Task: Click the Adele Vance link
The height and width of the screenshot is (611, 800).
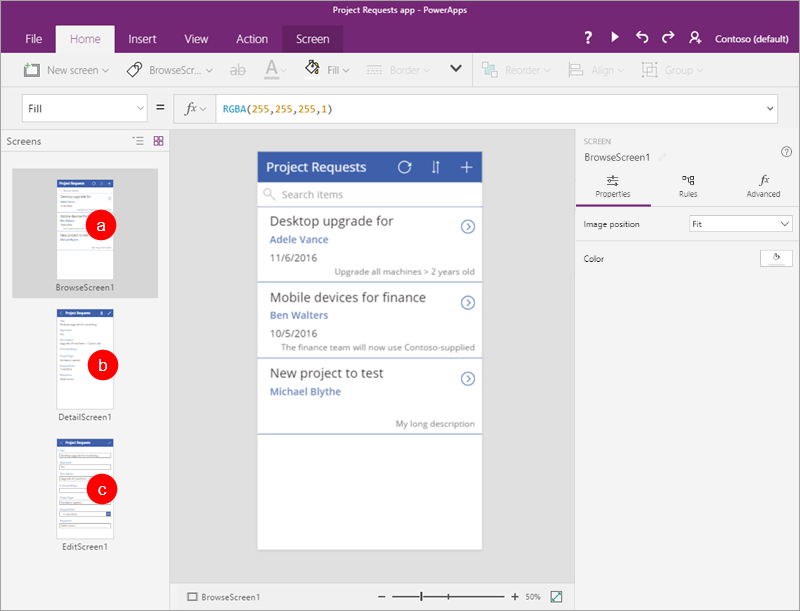Action: tap(299, 239)
